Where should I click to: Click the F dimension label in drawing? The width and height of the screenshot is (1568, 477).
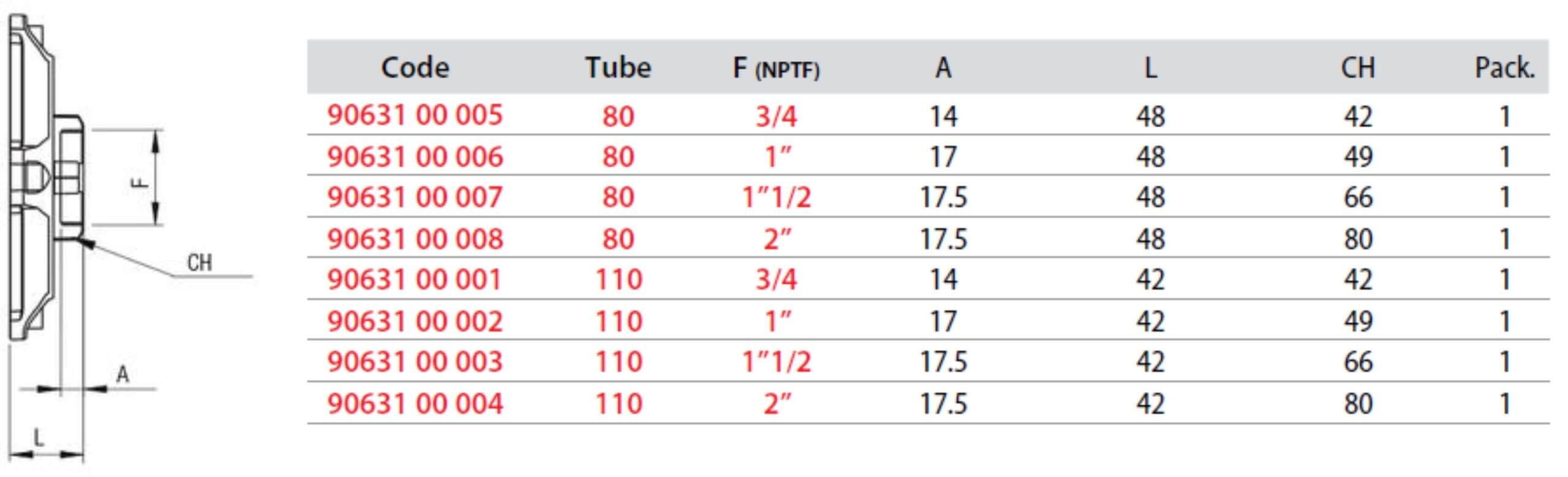140,181
